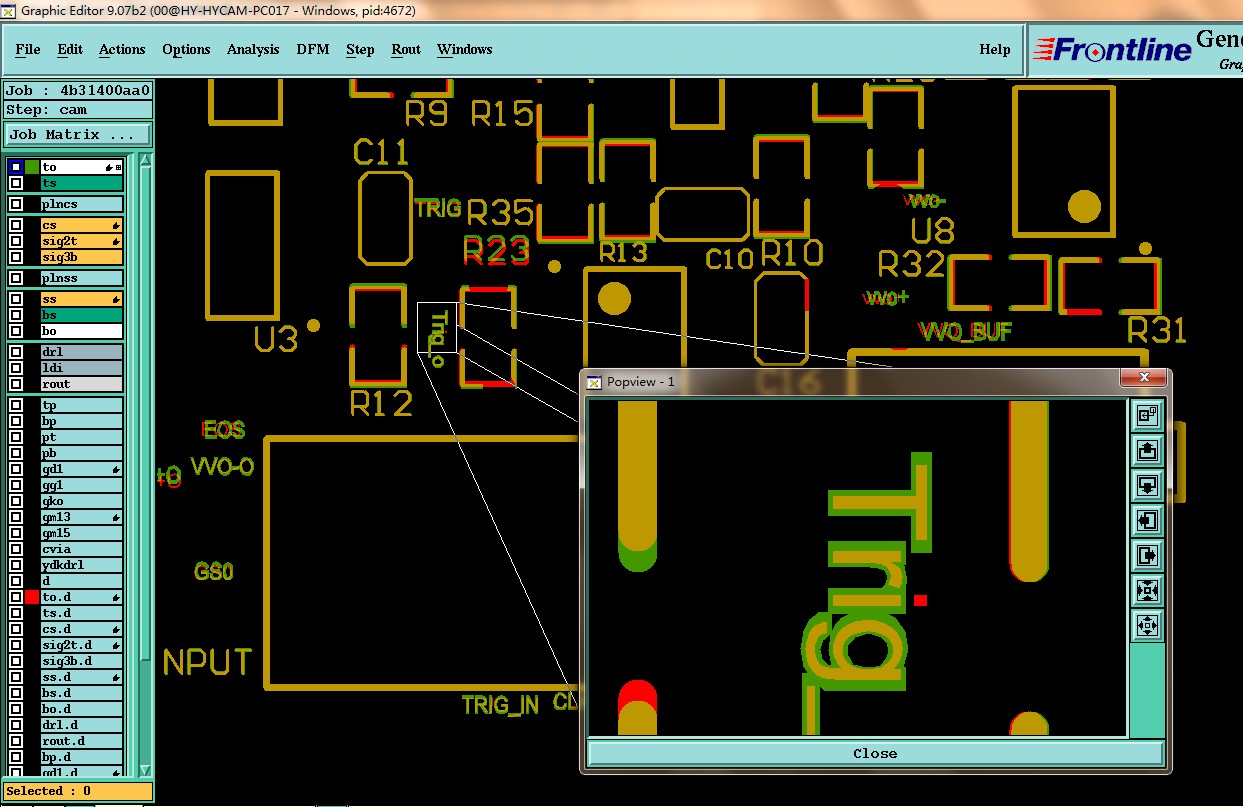This screenshot has width=1243, height=807.
Task: Open the Options menu
Action: (186, 49)
